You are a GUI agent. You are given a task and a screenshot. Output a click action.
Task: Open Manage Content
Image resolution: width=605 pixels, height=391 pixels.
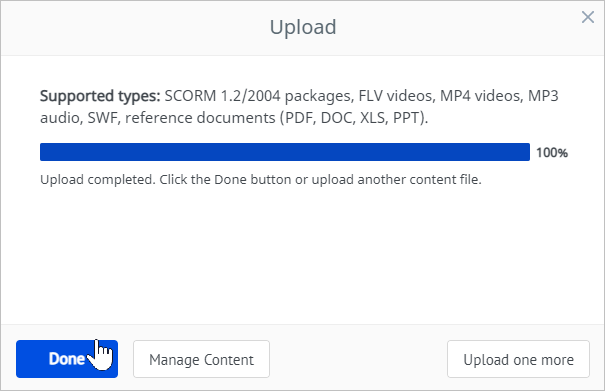pos(201,359)
